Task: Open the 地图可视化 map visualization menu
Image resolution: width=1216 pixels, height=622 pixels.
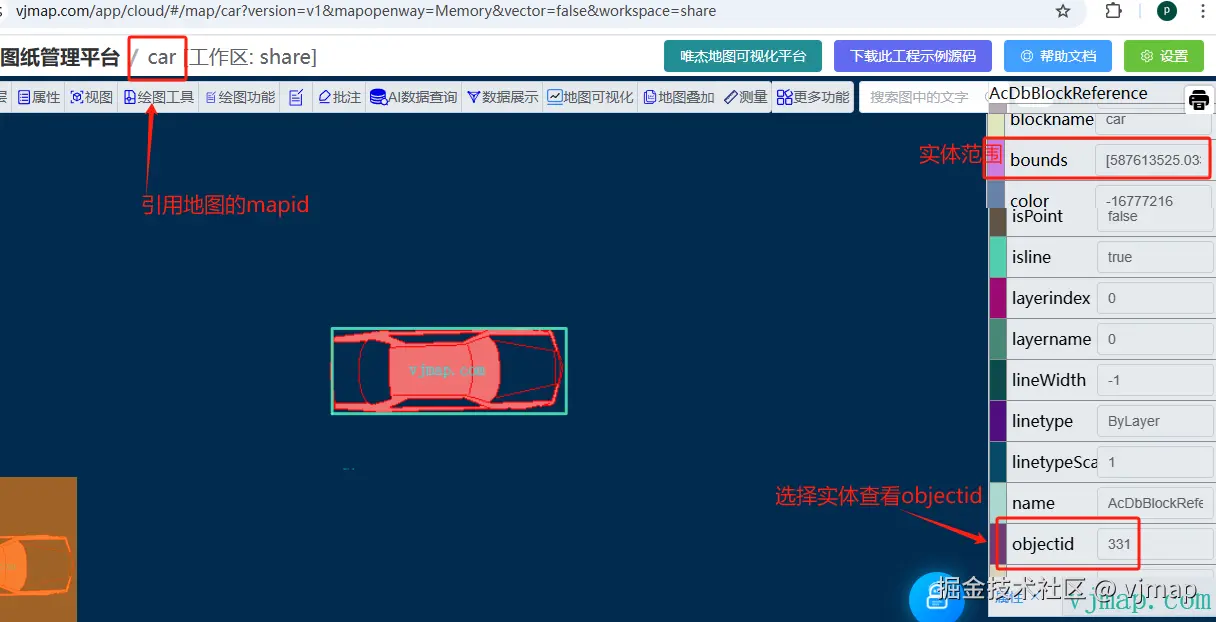Action: pyautogui.click(x=591, y=97)
